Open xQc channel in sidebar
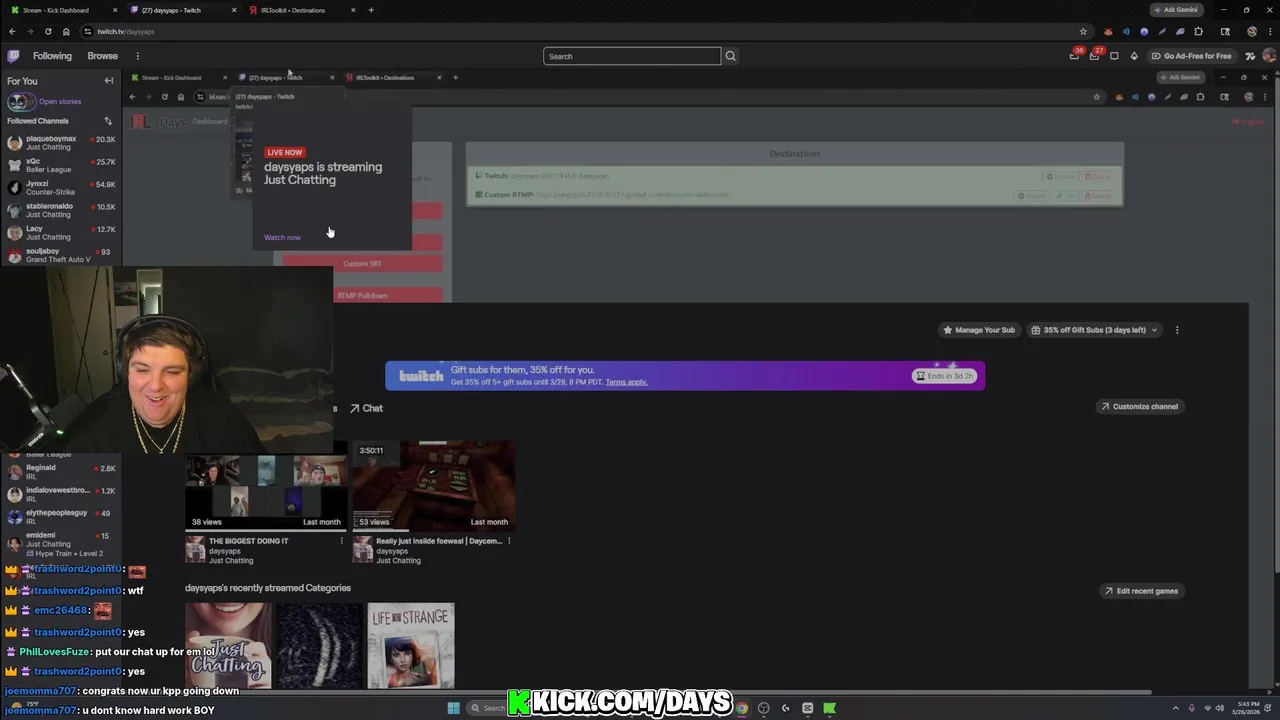This screenshot has height=720, width=1280. click(x=60, y=165)
